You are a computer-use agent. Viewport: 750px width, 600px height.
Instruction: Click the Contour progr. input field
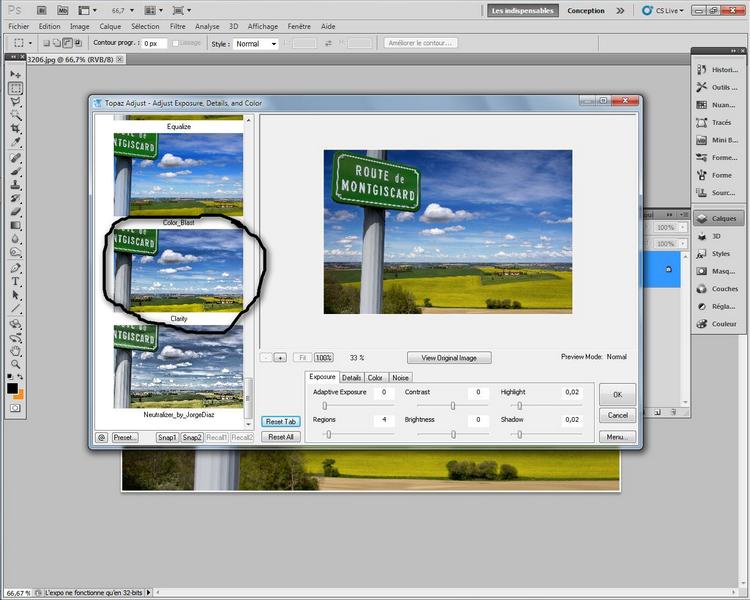[154, 43]
